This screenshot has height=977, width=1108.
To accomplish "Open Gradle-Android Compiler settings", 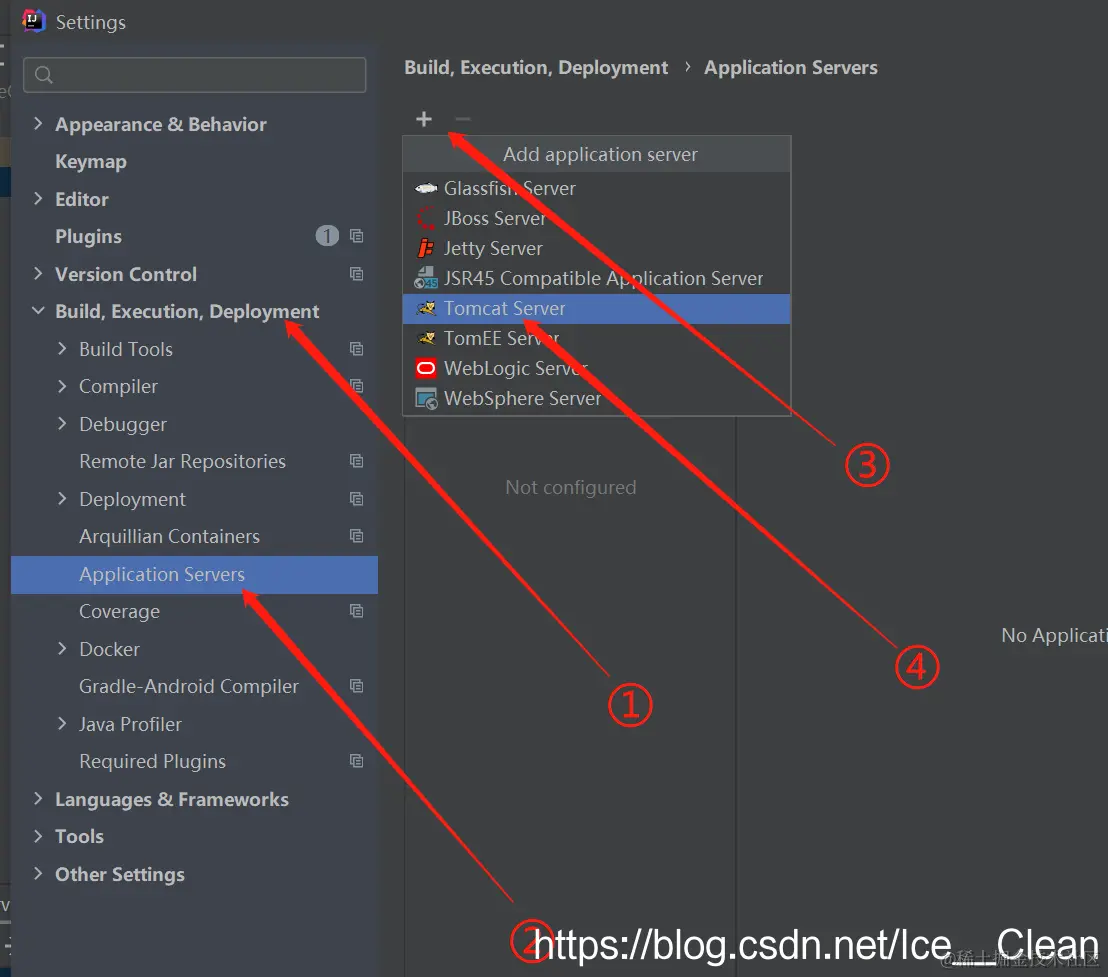I will pyautogui.click(x=189, y=686).
